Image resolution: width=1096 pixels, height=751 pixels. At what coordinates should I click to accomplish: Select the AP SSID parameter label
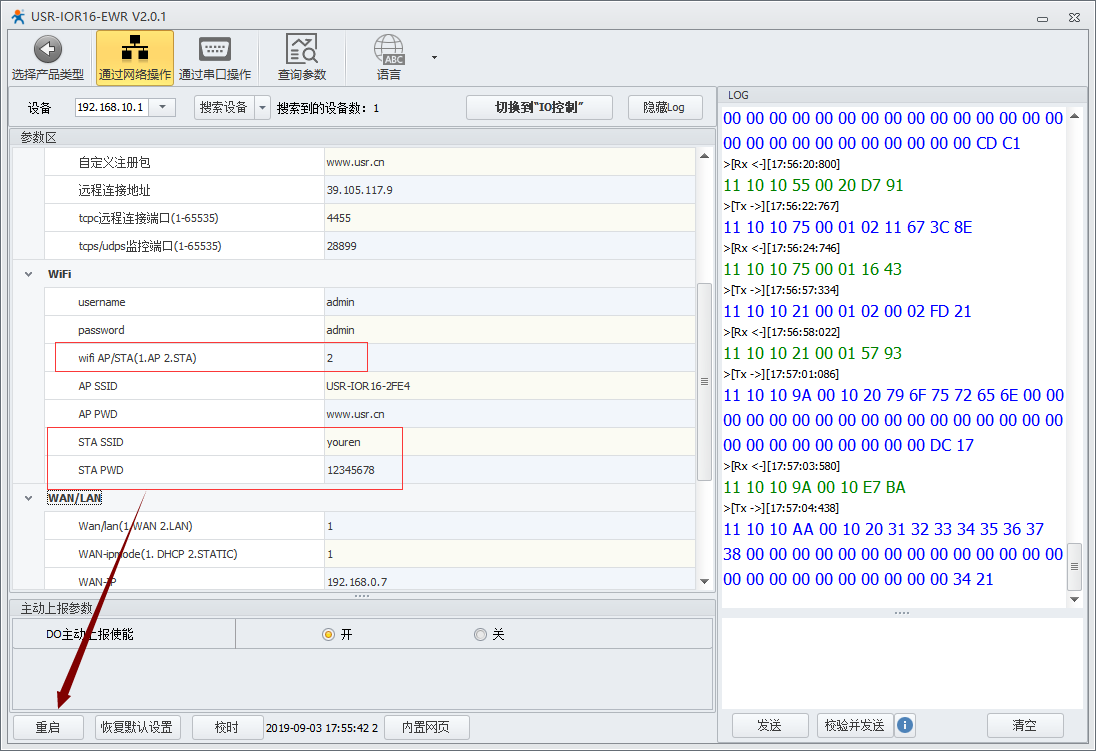(98, 386)
